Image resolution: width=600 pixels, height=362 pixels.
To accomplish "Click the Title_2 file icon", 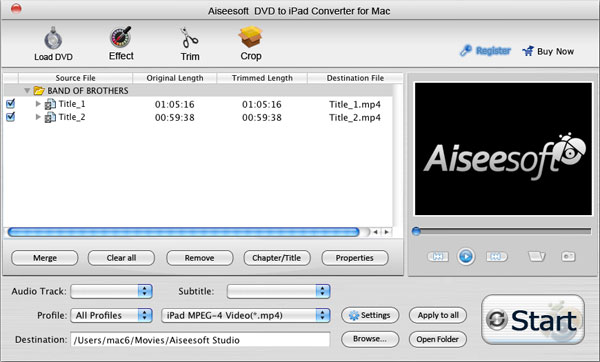I will coord(50,117).
